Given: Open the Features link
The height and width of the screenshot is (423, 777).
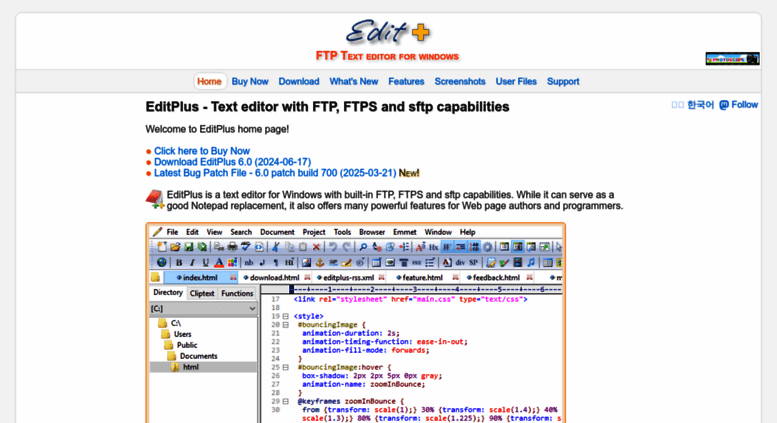Looking at the screenshot, I should point(406,81).
